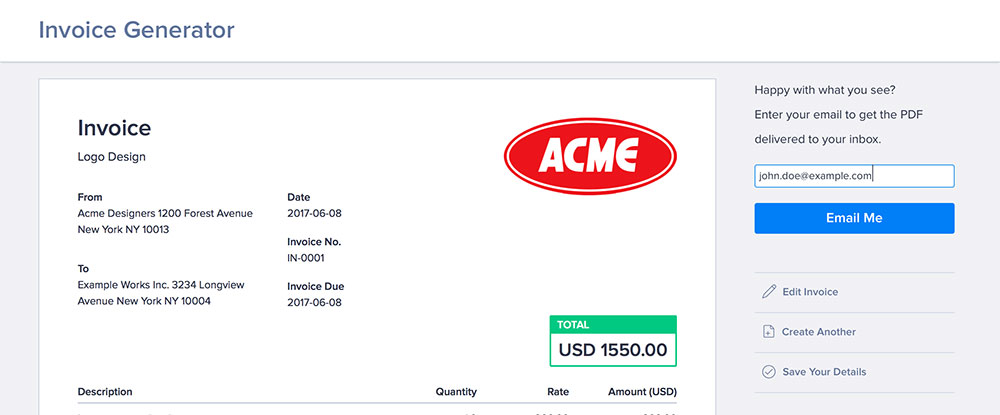1000x415 pixels.
Task: Select the Acme Designers sender address text
Action: pyautogui.click(x=165, y=221)
